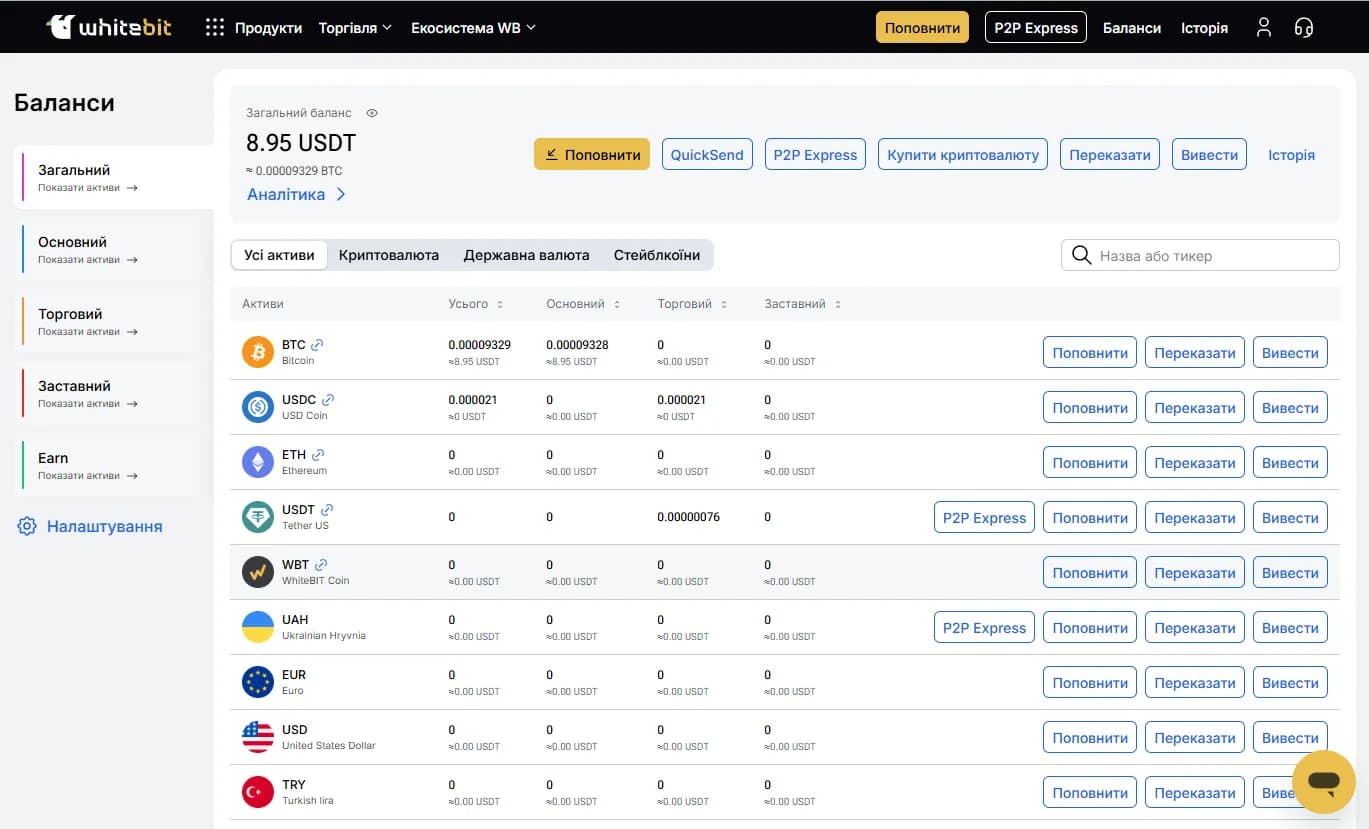Click Поповнити in the TRY row
The width and height of the screenshot is (1369, 829).
[1090, 792]
